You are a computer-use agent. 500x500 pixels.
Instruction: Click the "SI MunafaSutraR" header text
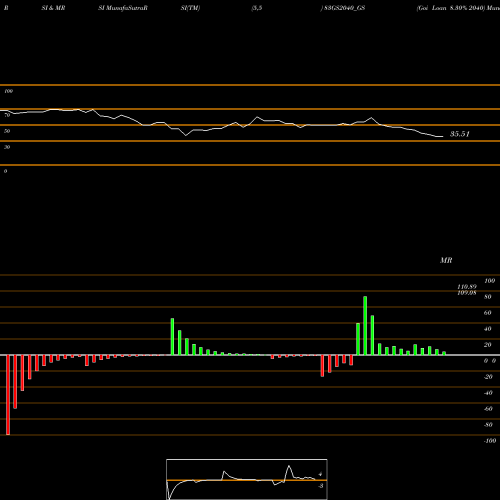[x=123, y=8]
